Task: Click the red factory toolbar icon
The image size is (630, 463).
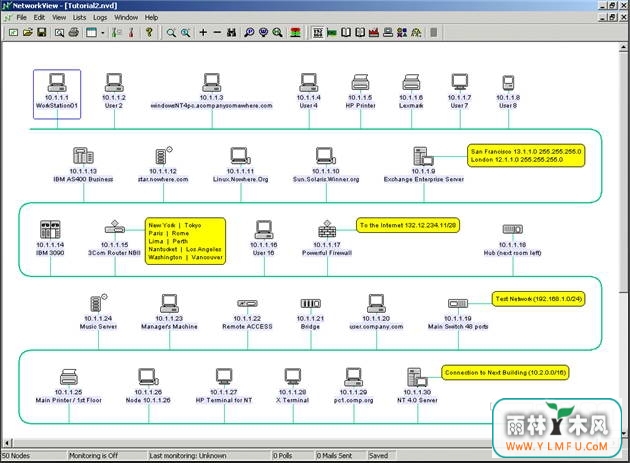Action: pyautogui.click(x=374, y=33)
